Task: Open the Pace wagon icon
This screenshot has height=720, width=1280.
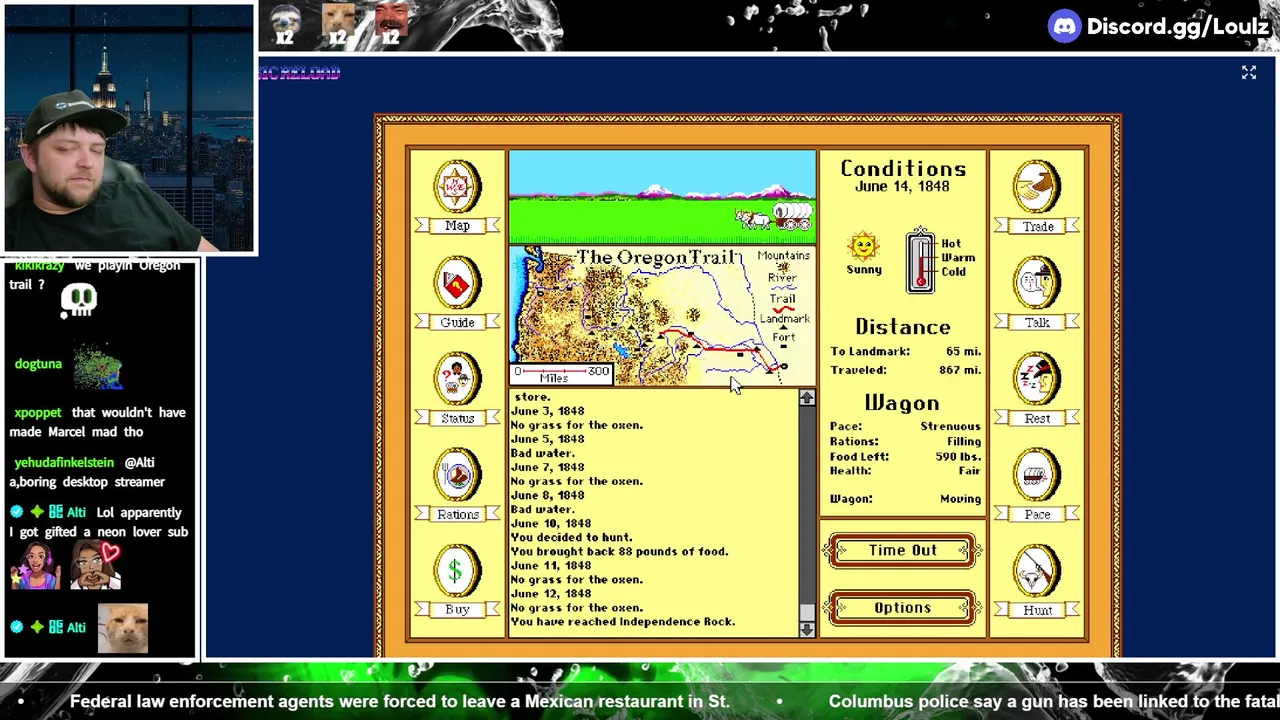Action: 1037,474
